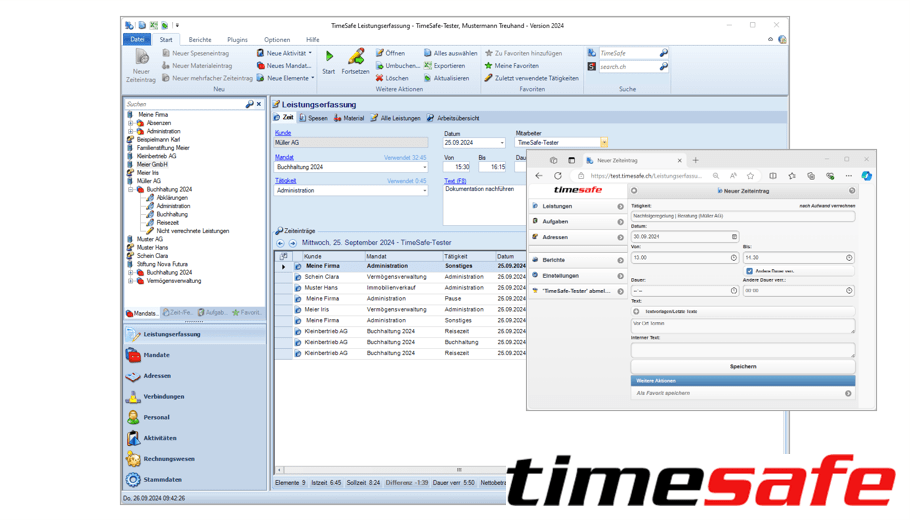Click the Neuer Zeiteintrag ribbon icon
The image size is (910, 520).
pos(141,58)
